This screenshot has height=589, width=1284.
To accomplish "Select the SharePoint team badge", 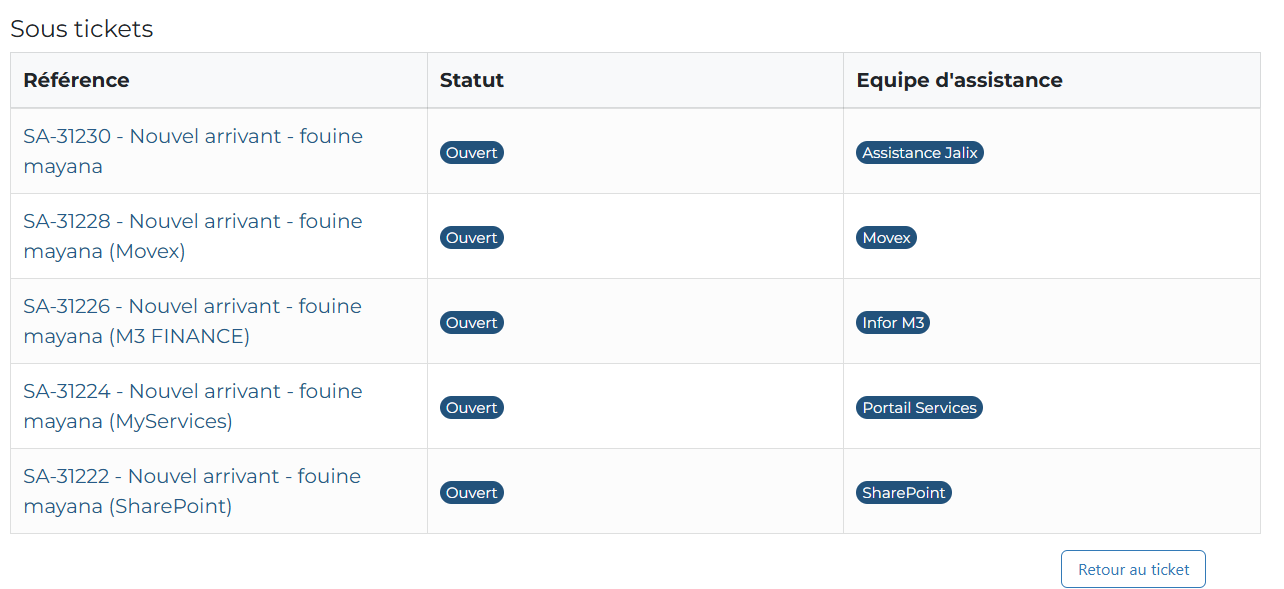I will click(x=904, y=493).
